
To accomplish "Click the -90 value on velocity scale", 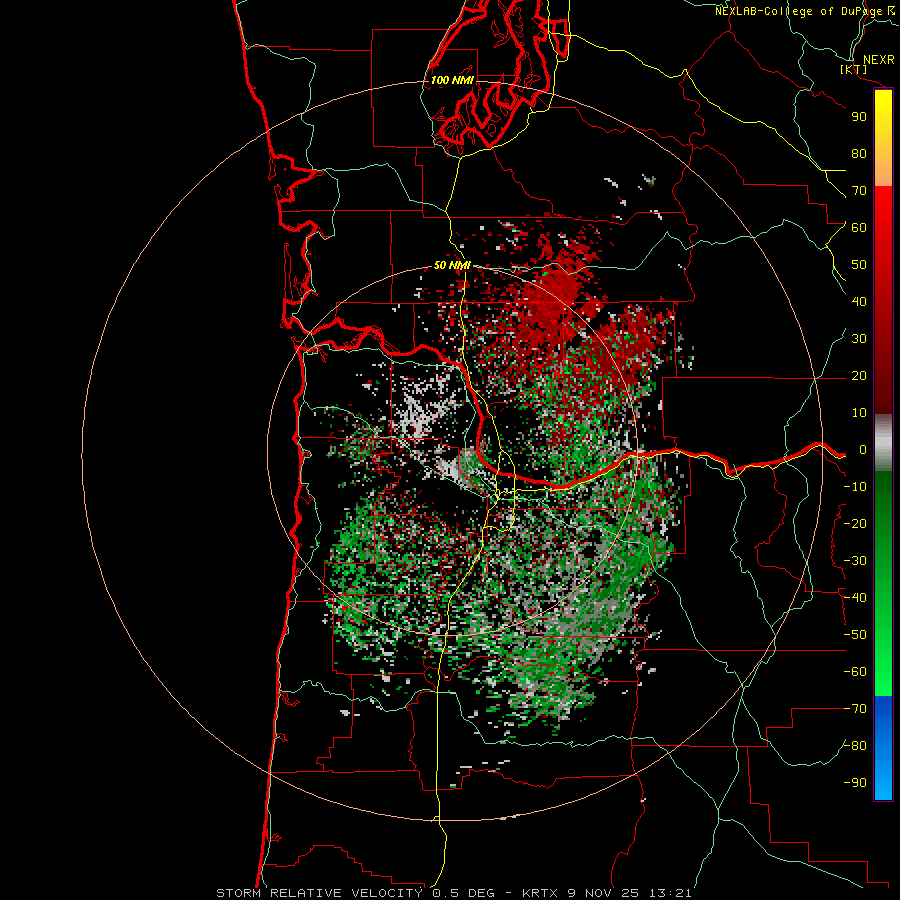I will [855, 783].
